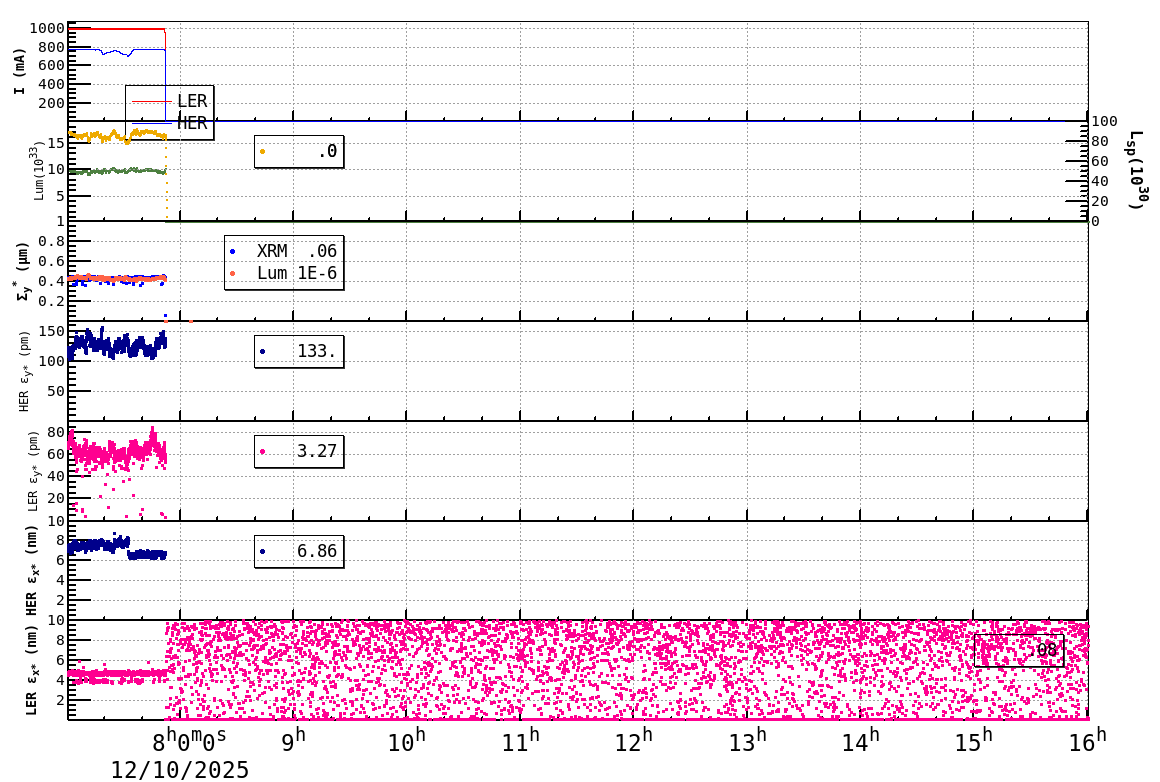Click the date label 12/10/2025

[180, 770]
